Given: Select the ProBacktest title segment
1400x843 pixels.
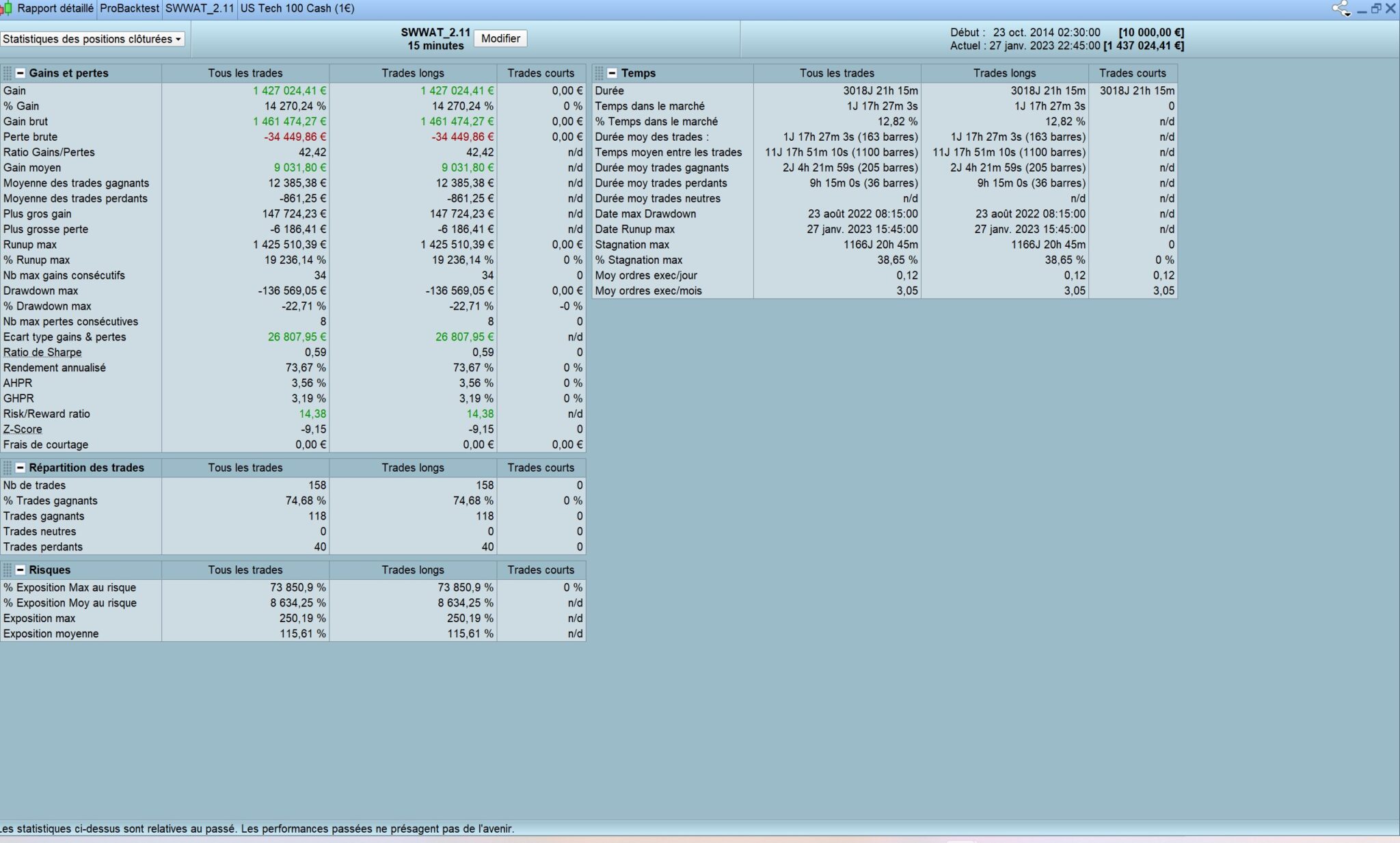Looking at the screenshot, I should 129,8.
